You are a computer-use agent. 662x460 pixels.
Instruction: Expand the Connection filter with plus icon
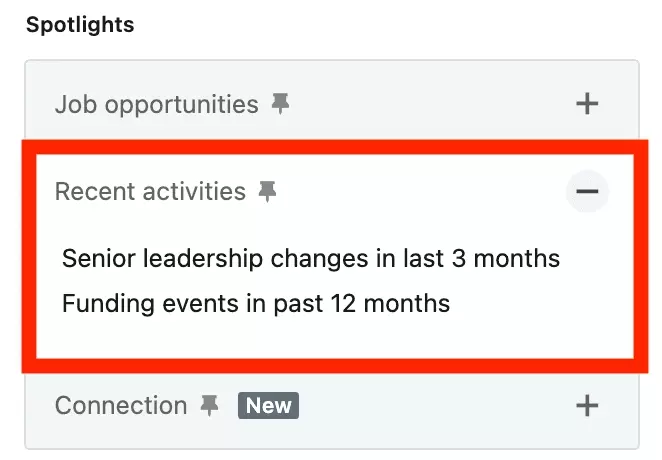tap(587, 406)
